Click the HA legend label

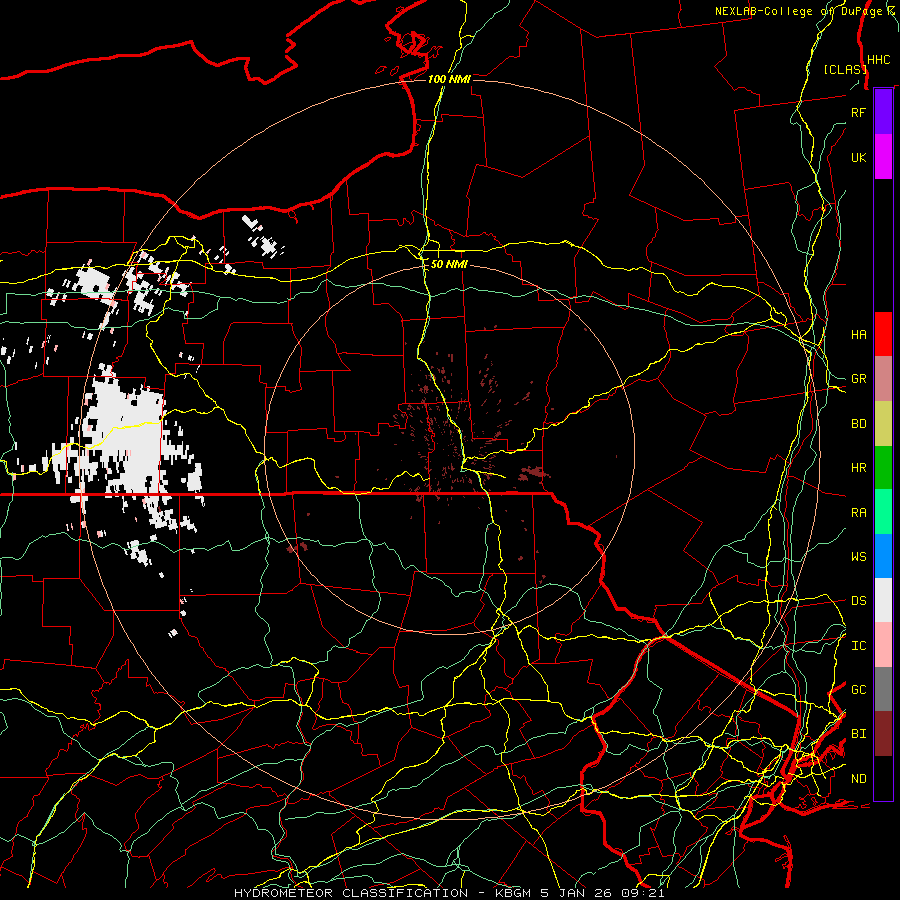click(x=858, y=334)
